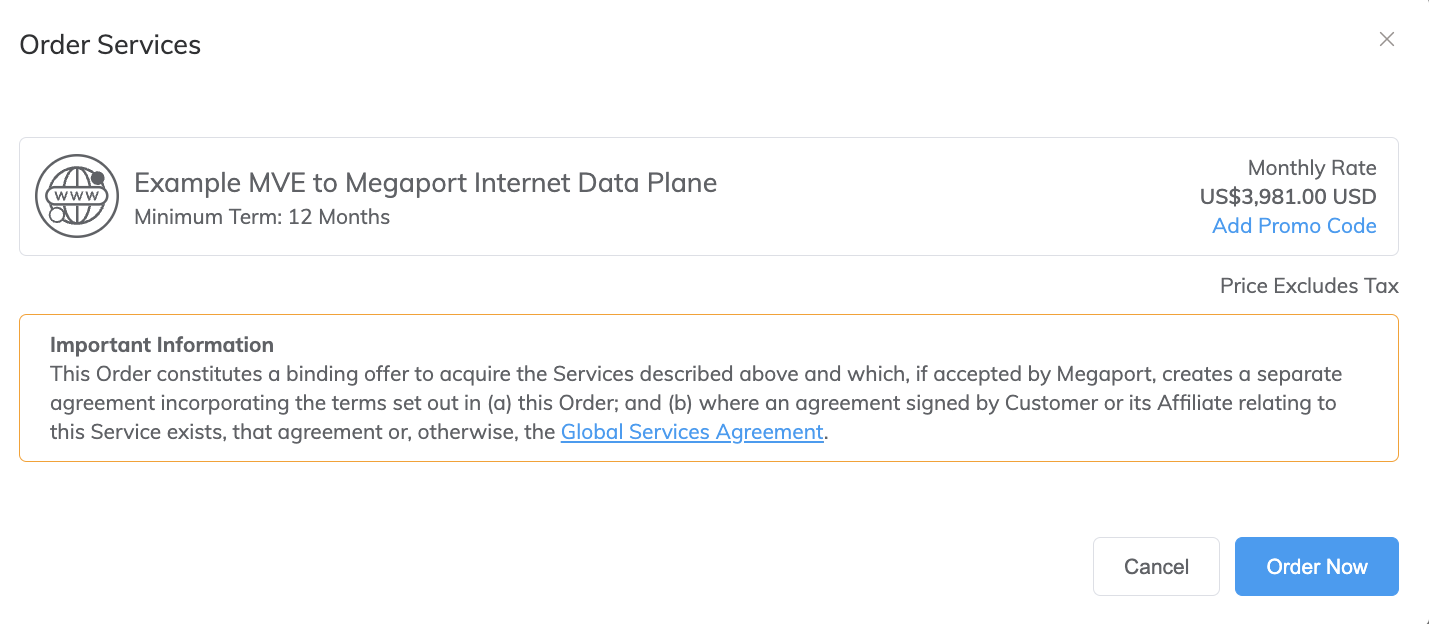
Task: Cancel the service order
Action: [1156, 566]
